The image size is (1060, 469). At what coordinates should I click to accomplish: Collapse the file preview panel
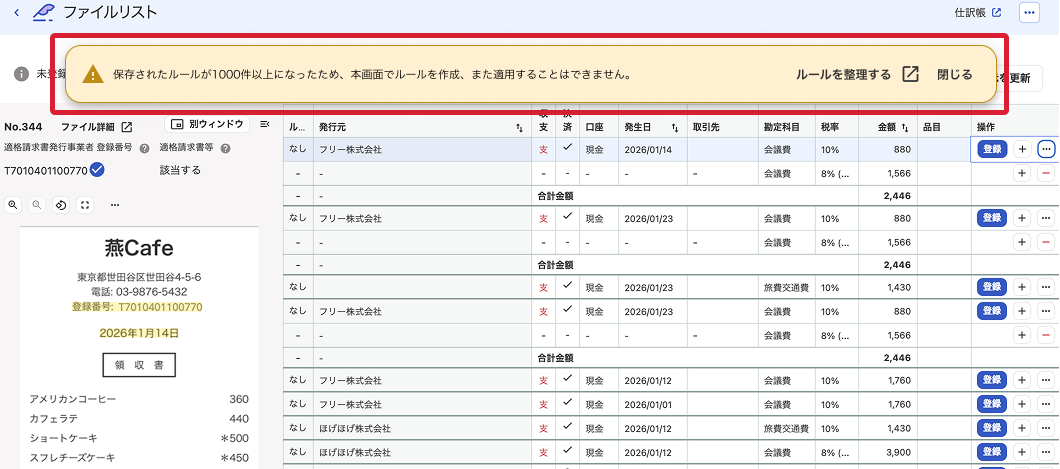pos(265,124)
